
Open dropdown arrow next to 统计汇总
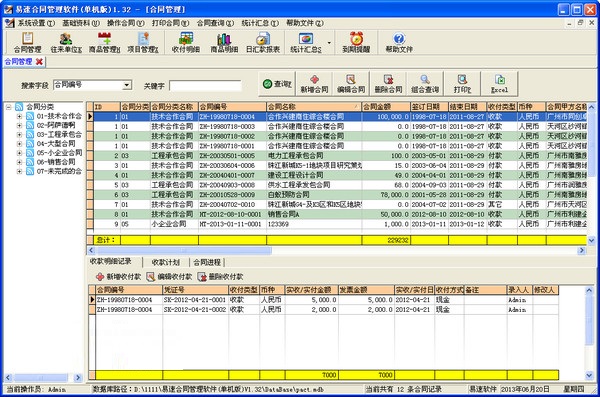click(x=329, y=42)
